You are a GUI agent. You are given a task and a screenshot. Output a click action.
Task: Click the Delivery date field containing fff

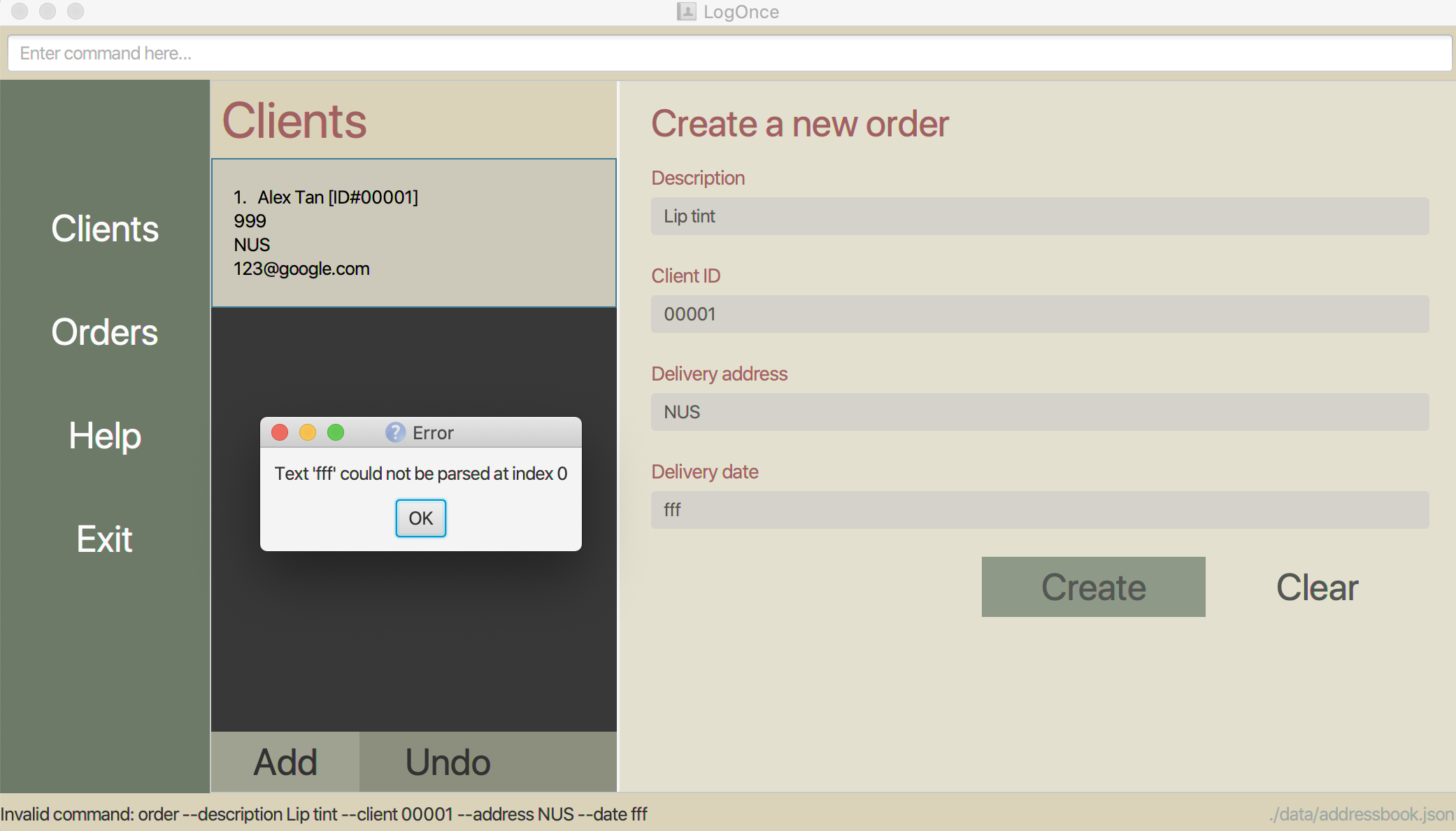point(1039,510)
